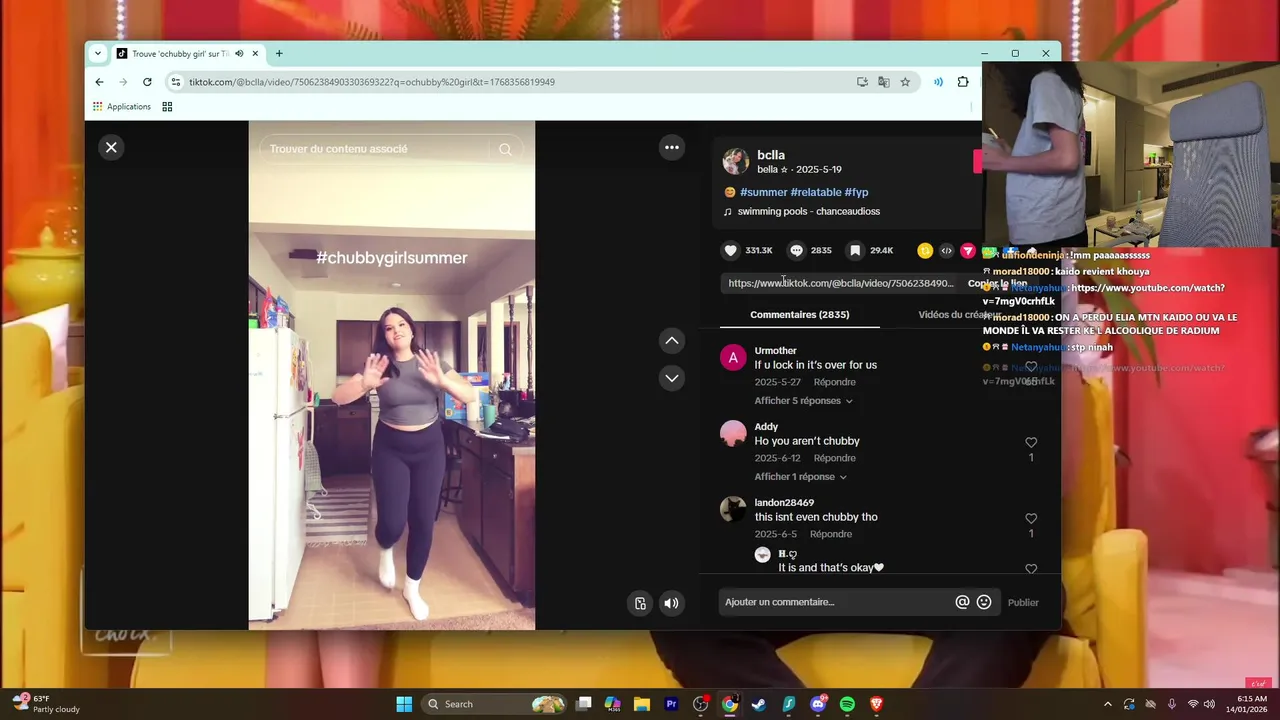Open comments via the speech bubble icon

(796, 250)
